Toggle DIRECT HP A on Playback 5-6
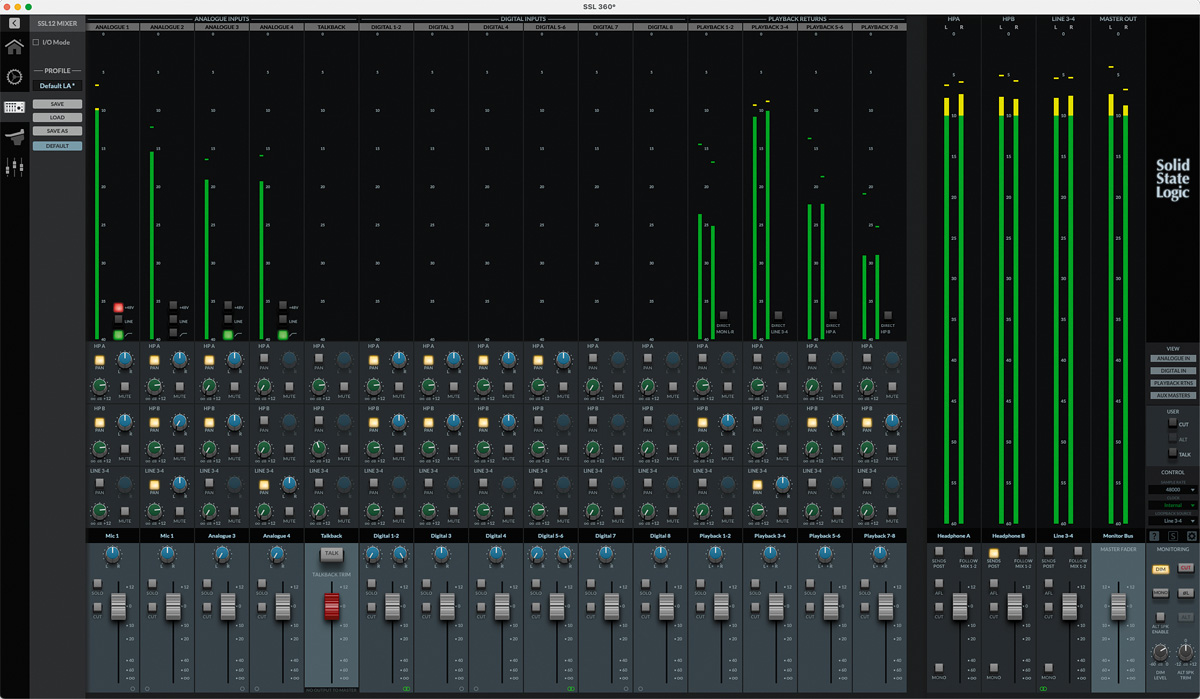This screenshot has height=699, width=1200. click(833, 315)
